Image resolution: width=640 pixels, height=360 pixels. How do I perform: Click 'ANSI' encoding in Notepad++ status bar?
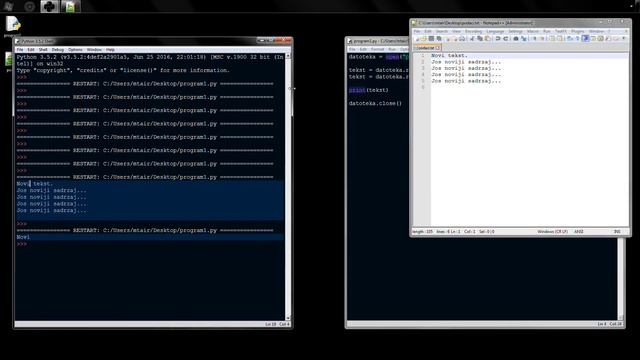tap(579, 231)
